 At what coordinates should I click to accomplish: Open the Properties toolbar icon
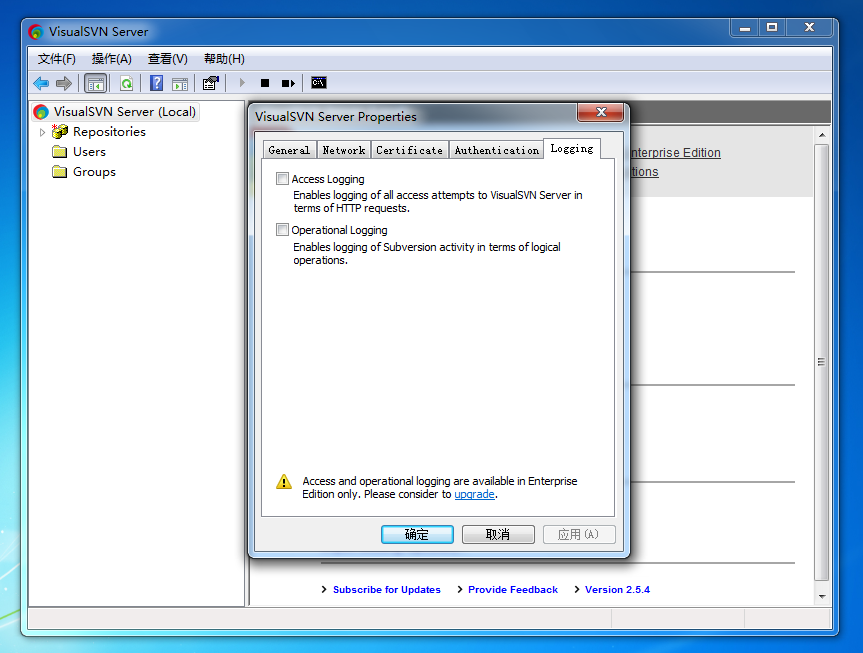211,83
